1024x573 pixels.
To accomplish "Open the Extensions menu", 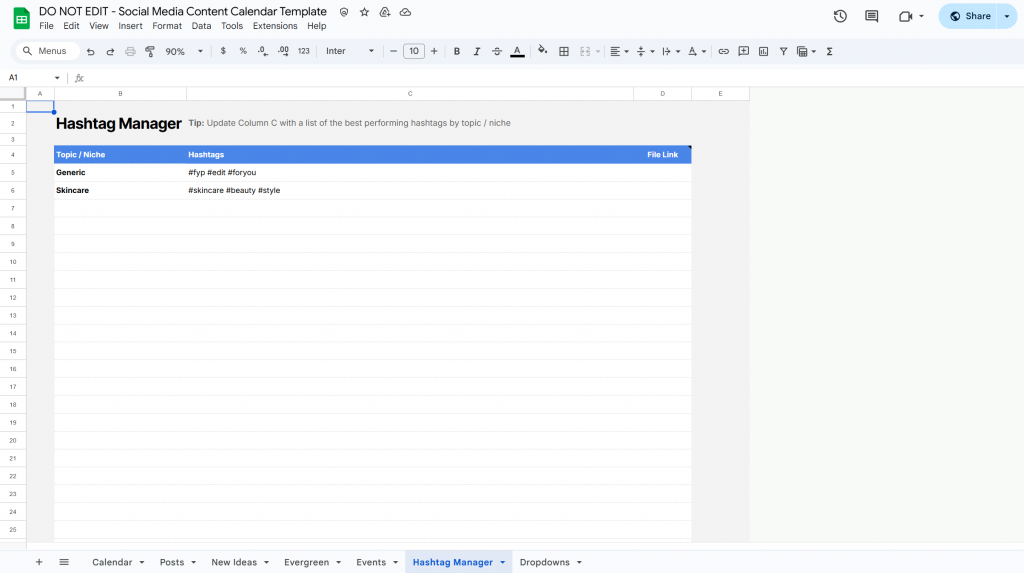I will click(275, 26).
